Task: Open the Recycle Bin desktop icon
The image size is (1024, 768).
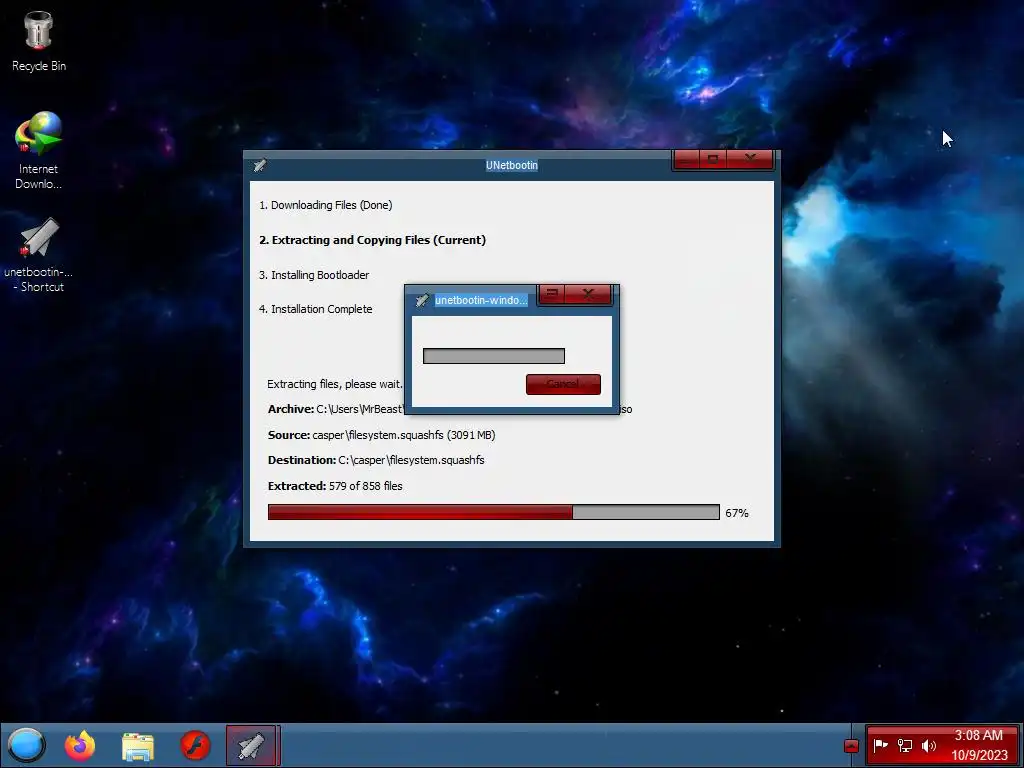Action: pyautogui.click(x=39, y=42)
